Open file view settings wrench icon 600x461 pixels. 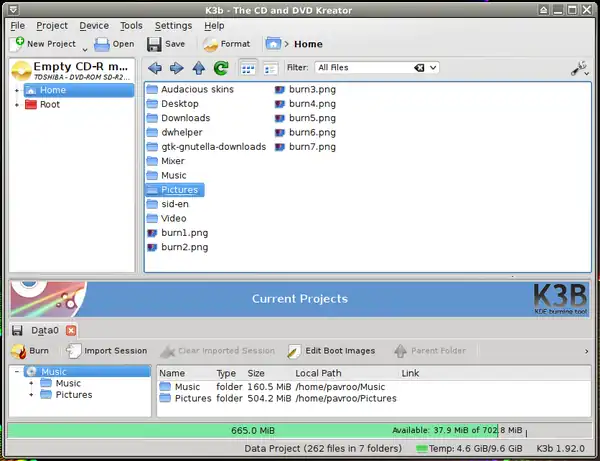580,68
